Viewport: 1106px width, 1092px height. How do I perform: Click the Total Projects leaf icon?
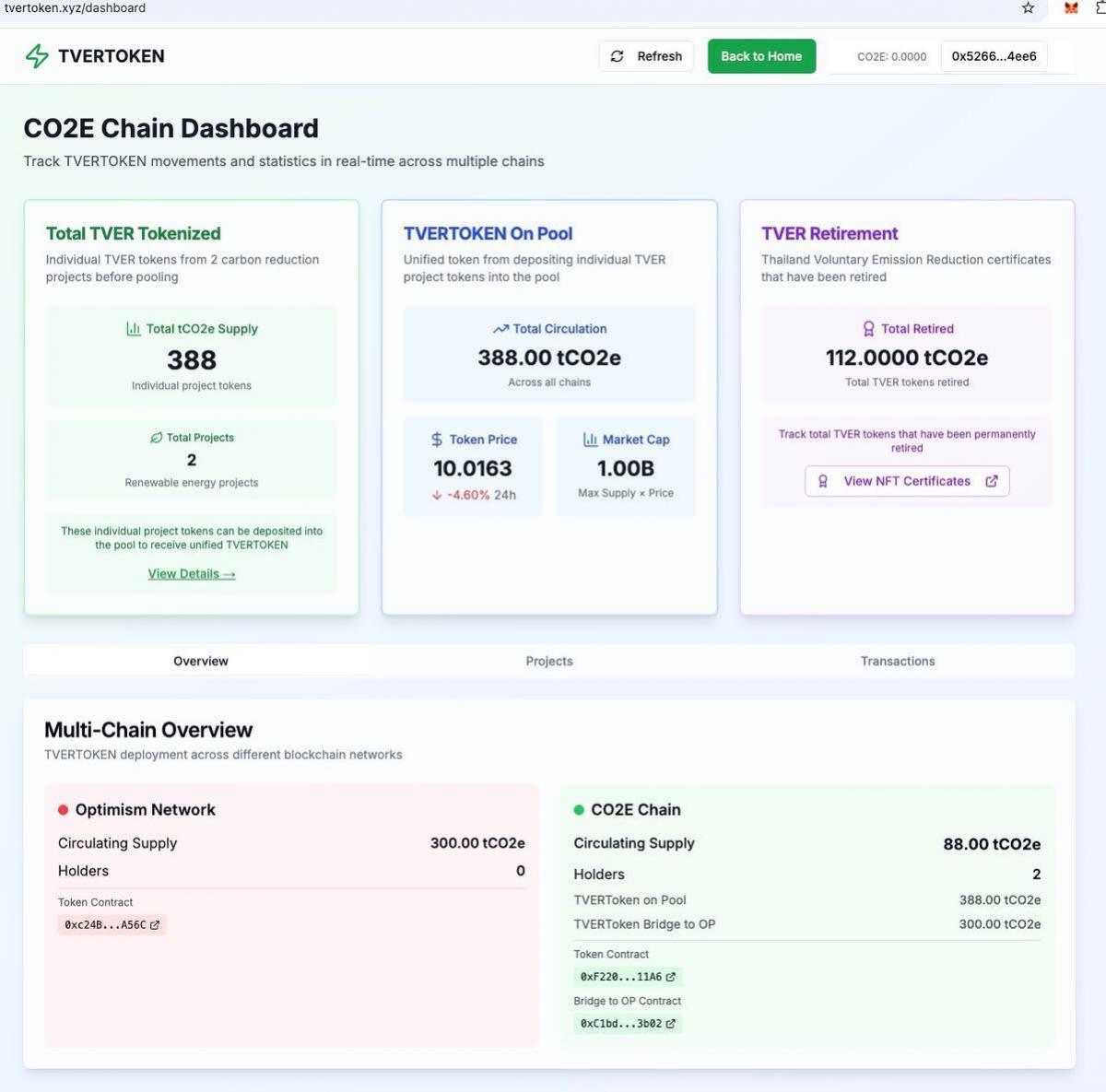[156, 438]
